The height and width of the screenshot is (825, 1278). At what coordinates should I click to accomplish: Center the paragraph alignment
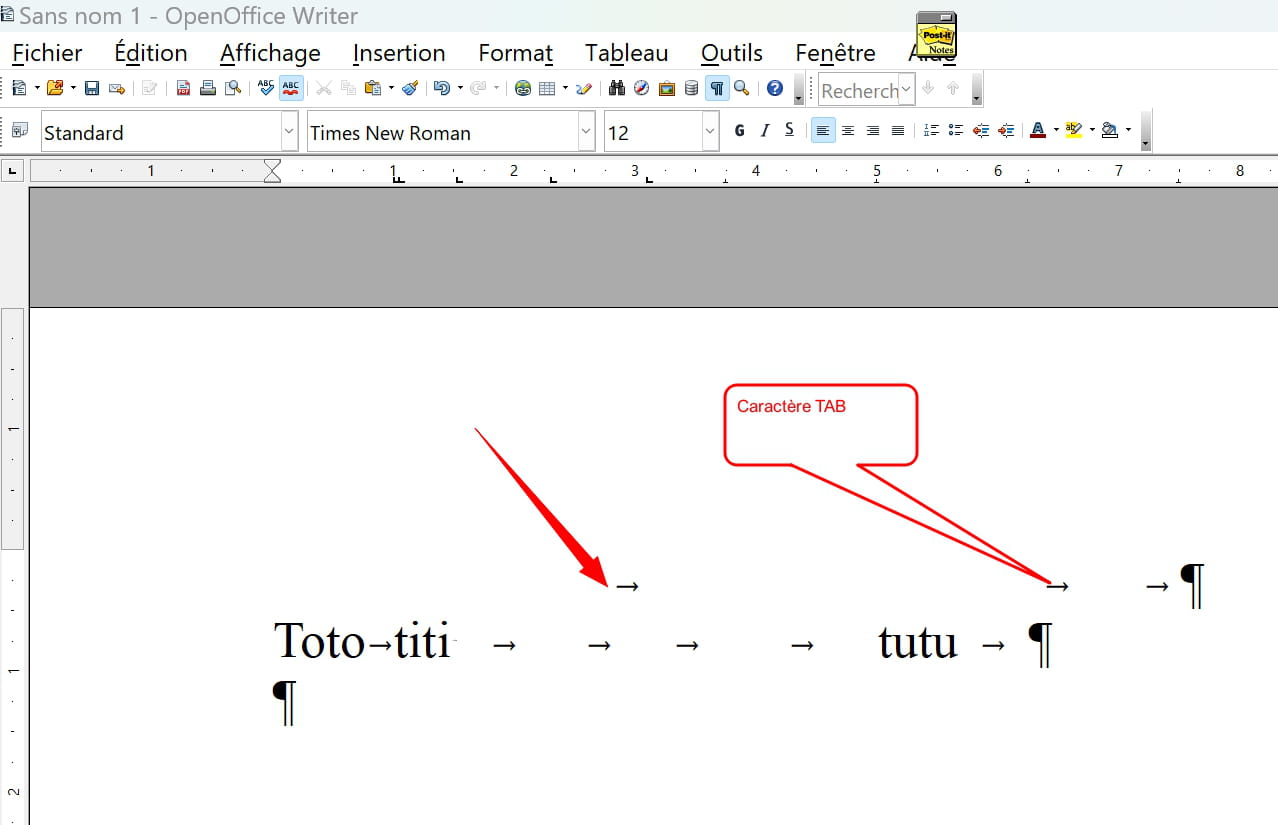coord(848,131)
